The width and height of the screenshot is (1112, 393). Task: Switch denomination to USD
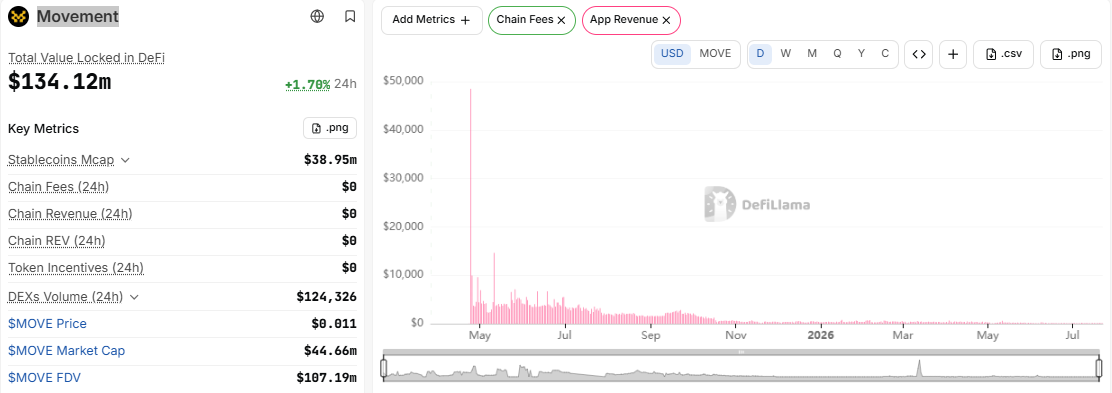point(672,53)
